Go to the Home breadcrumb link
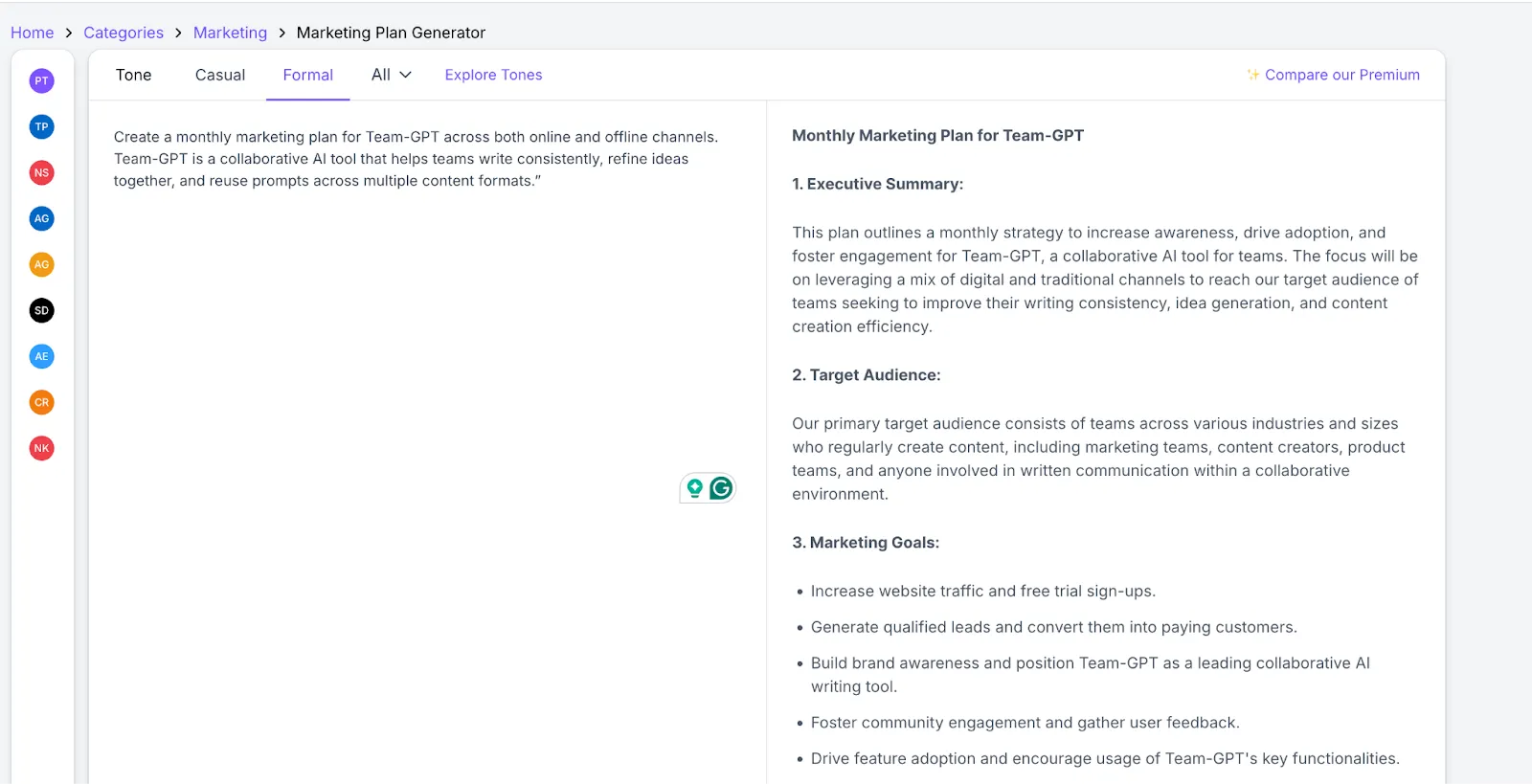The height and width of the screenshot is (784, 1532). [x=32, y=33]
